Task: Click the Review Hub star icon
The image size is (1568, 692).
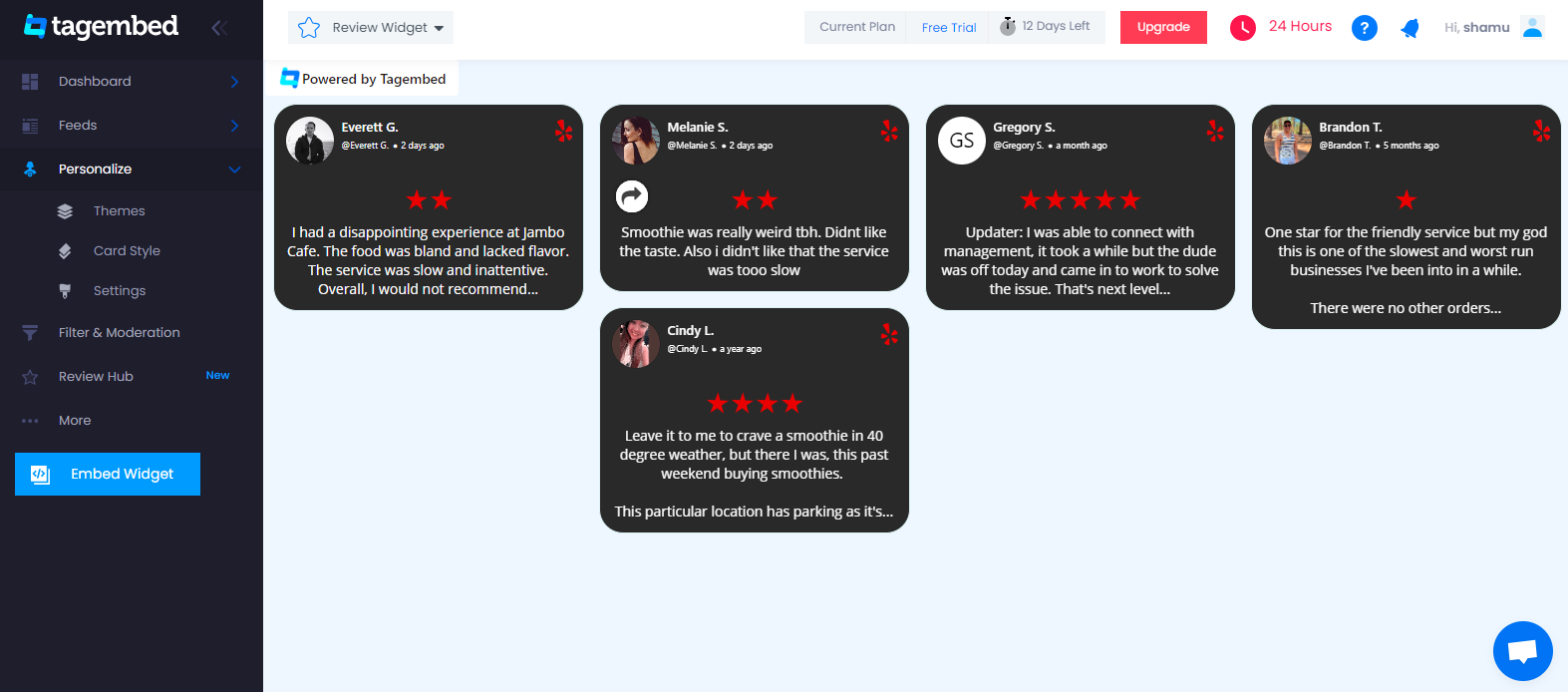Action: click(x=30, y=377)
